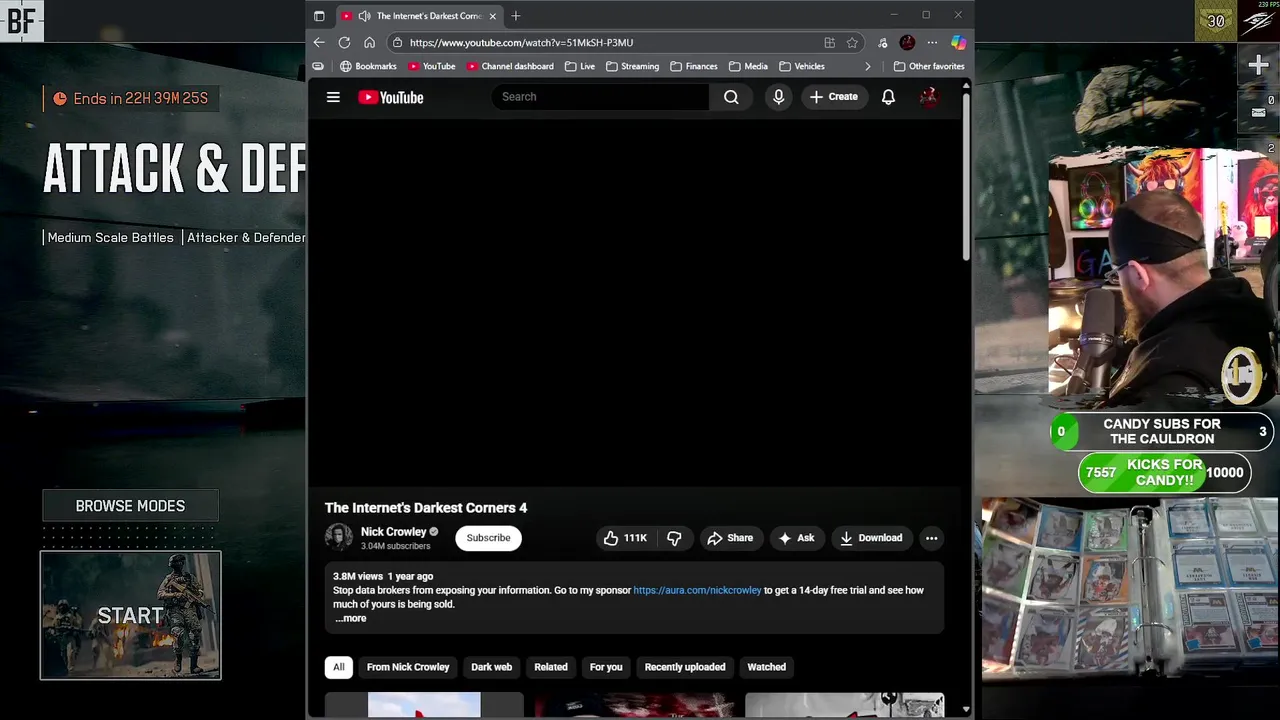Open the Other favorites folder
Viewport: 1280px width, 720px height.
pos(928,66)
